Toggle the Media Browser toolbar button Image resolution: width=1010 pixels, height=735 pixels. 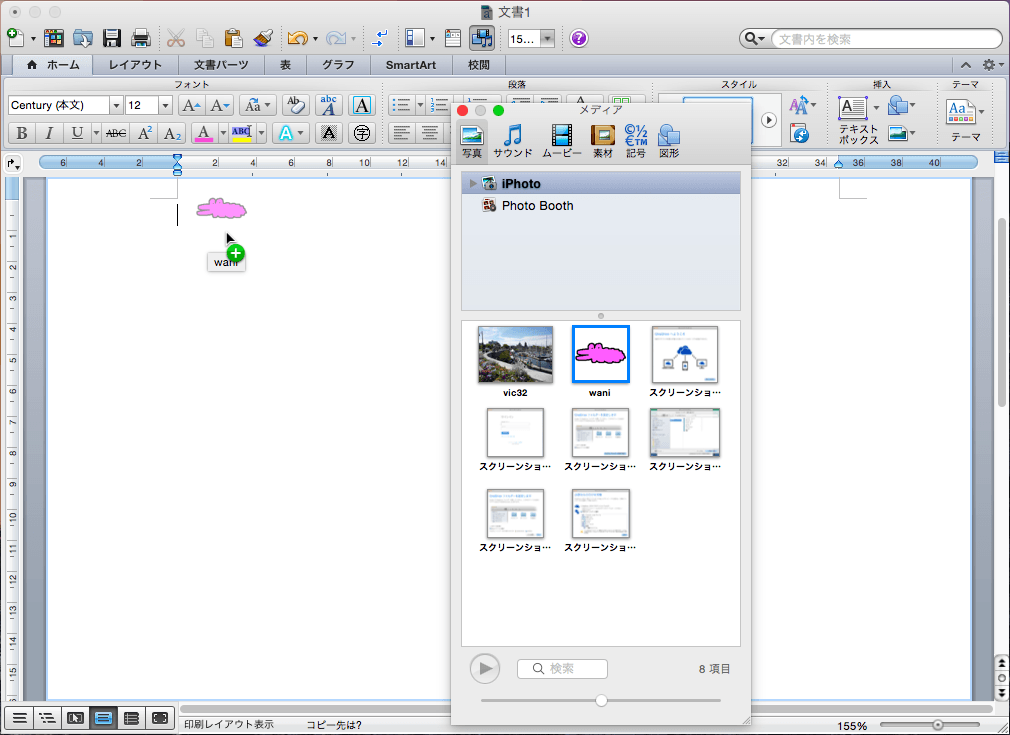point(481,39)
